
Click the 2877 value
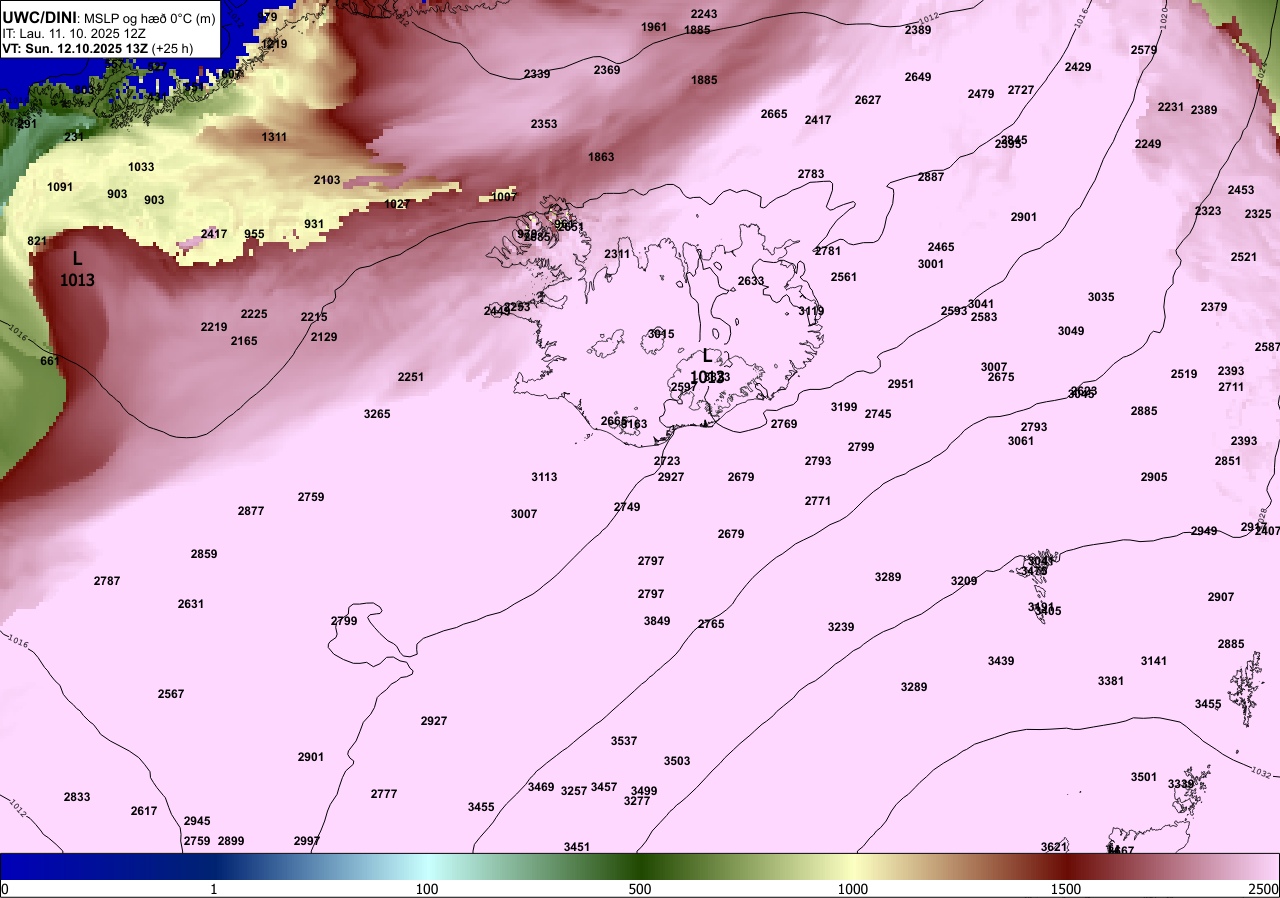coord(251,511)
